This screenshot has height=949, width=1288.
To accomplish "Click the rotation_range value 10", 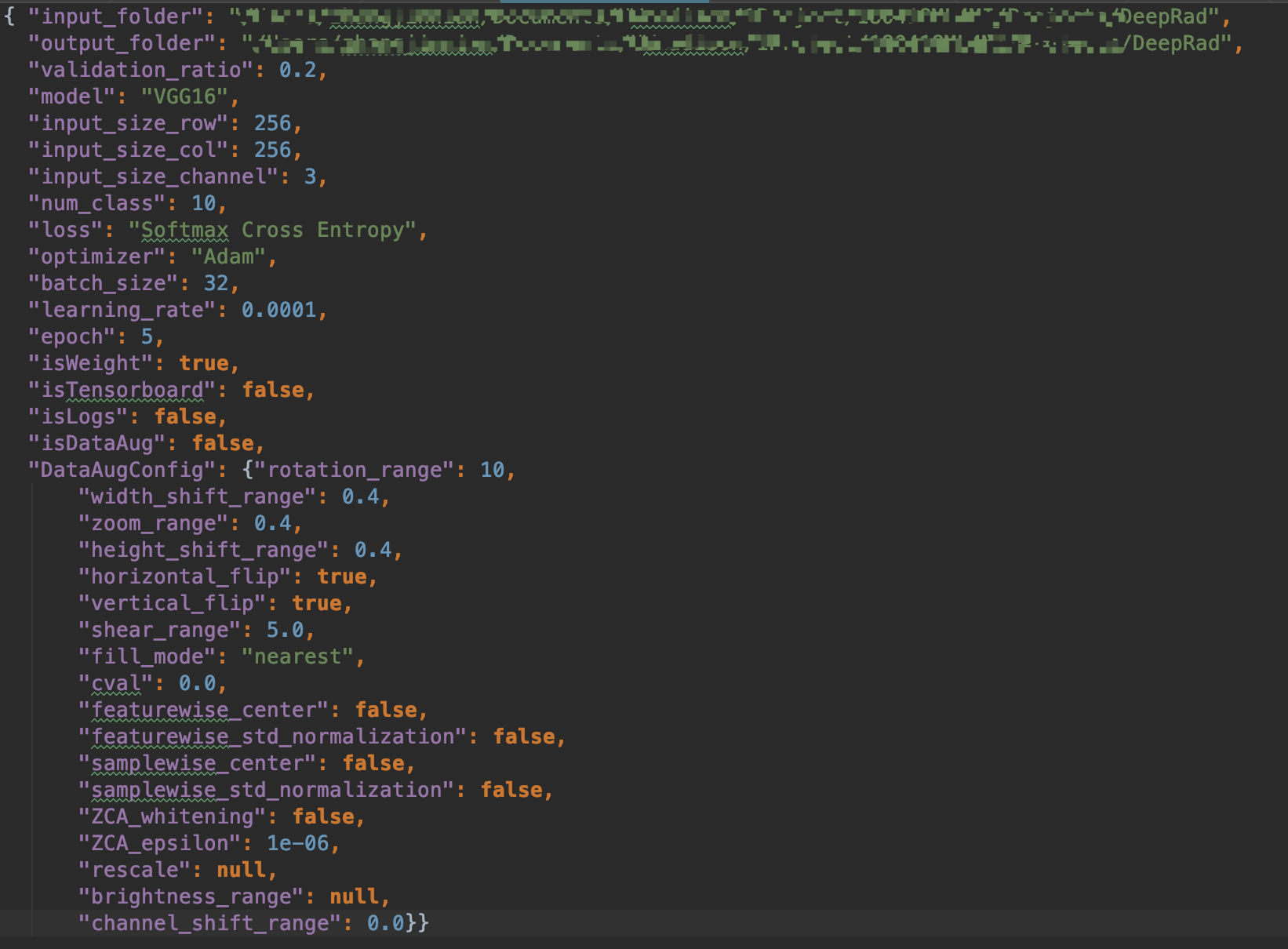I will (492, 470).
